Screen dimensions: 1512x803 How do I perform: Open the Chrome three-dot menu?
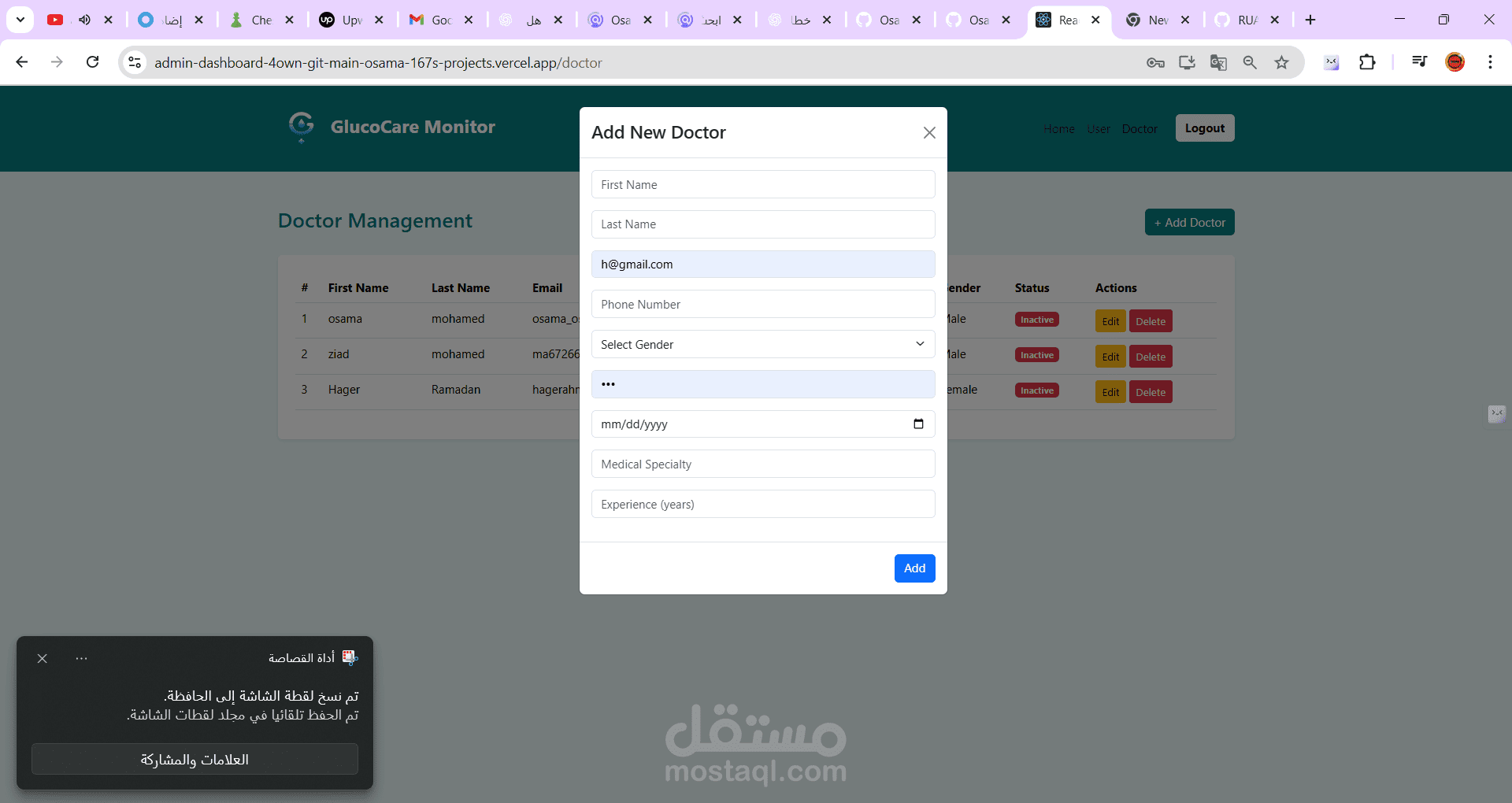point(1490,62)
